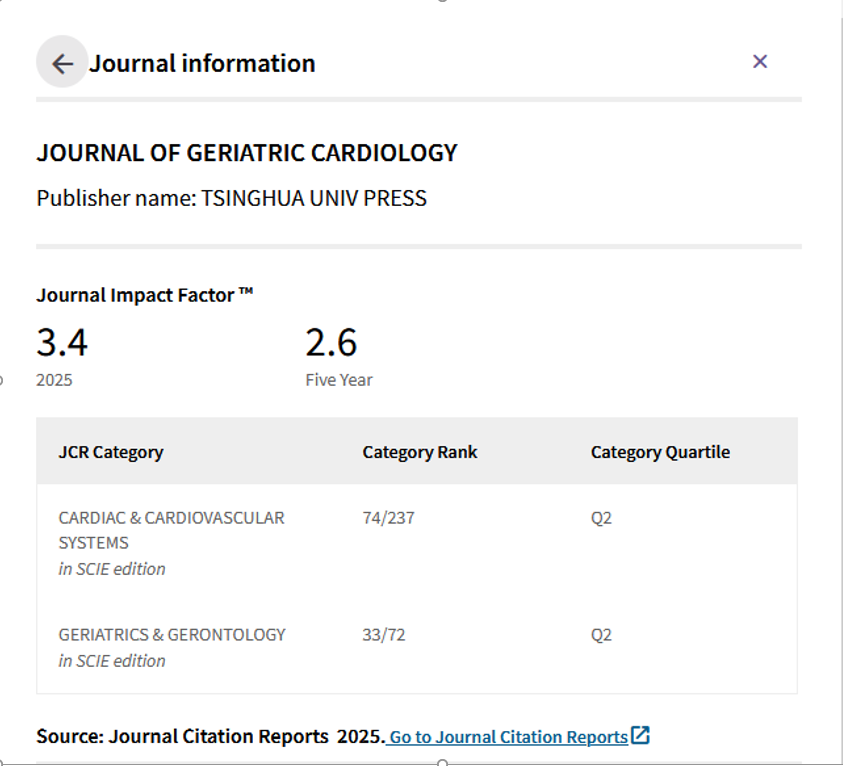
Task: Click the 33/72 category rank
Action: point(384,635)
